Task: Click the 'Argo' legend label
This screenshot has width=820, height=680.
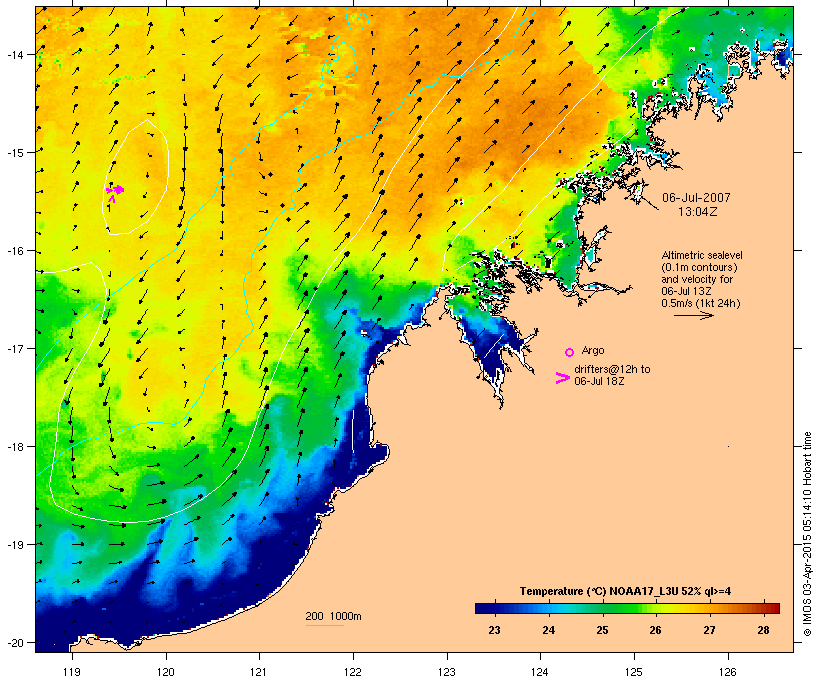Action: tap(593, 350)
